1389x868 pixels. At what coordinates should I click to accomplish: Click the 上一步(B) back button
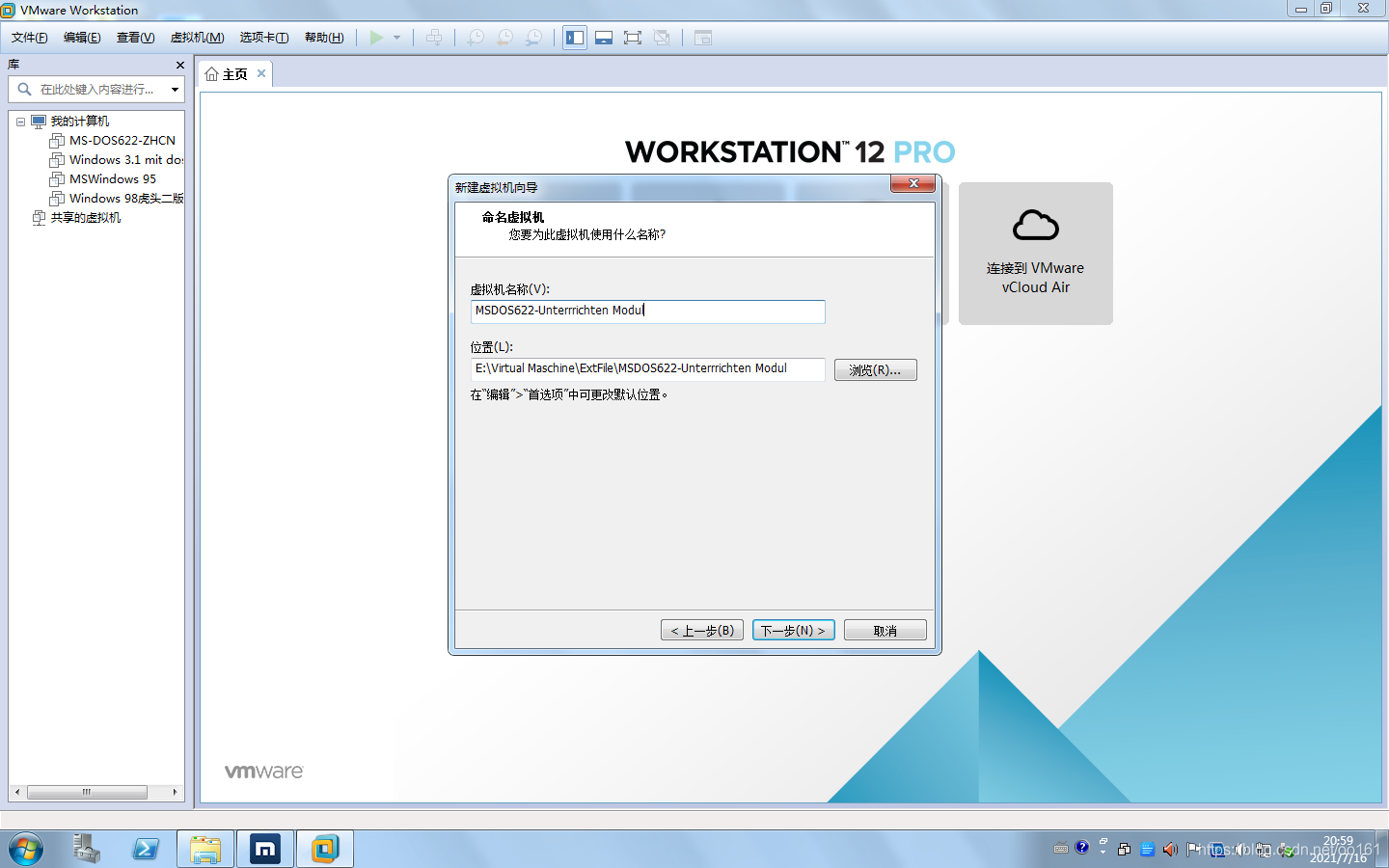coord(702,631)
